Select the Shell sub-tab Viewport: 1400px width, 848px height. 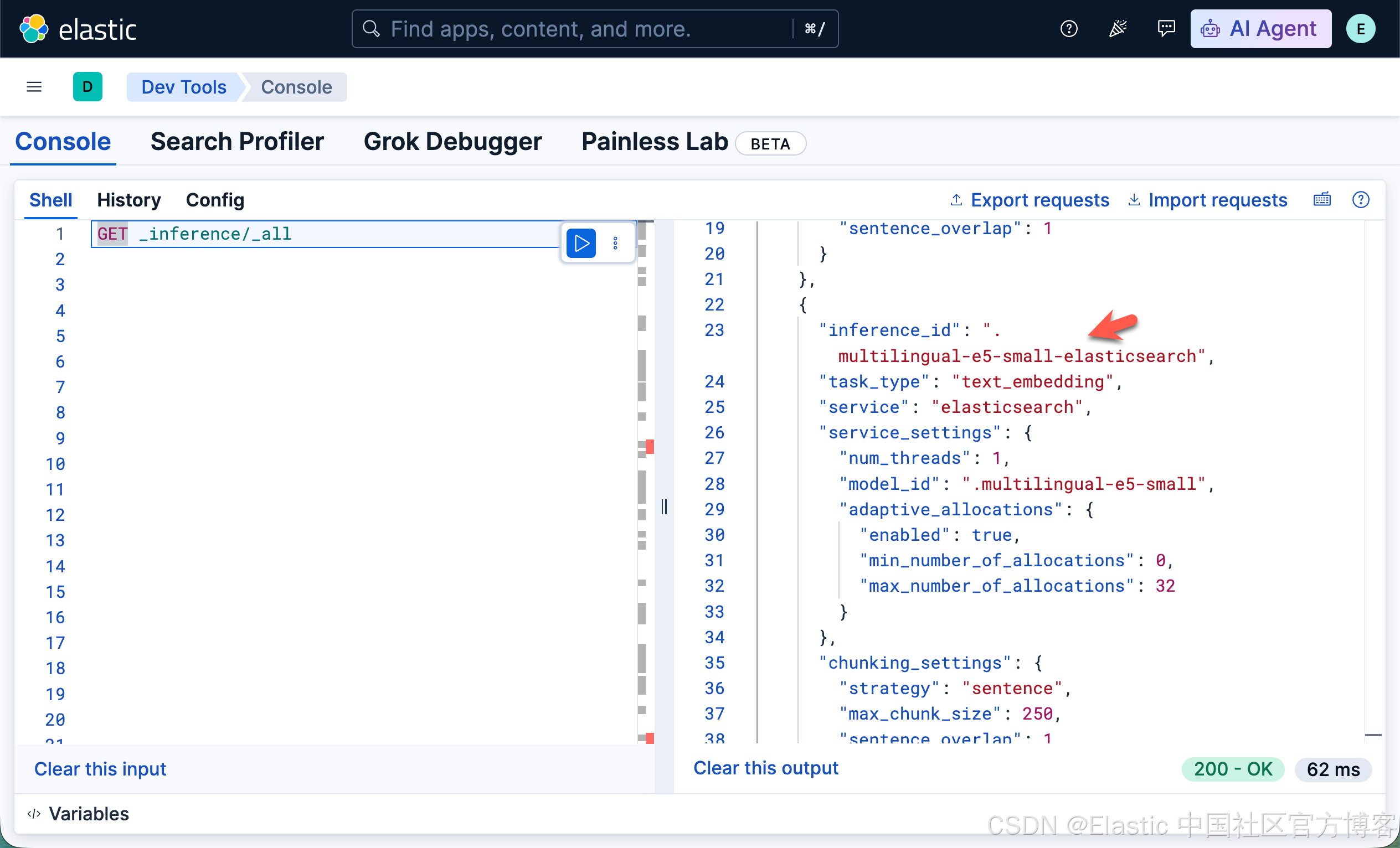(x=50, y=200)
